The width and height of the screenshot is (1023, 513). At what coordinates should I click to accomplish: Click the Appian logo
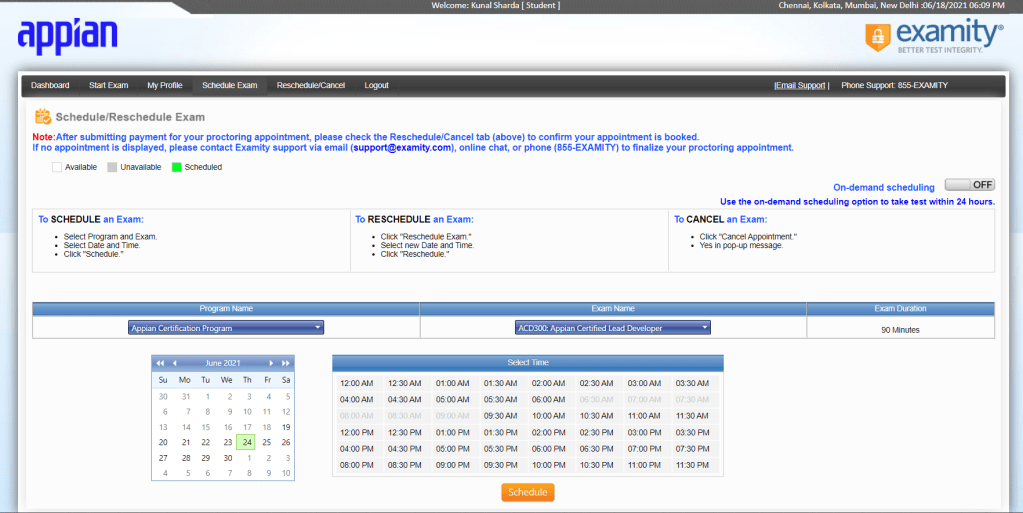click(x=67, y=37)
